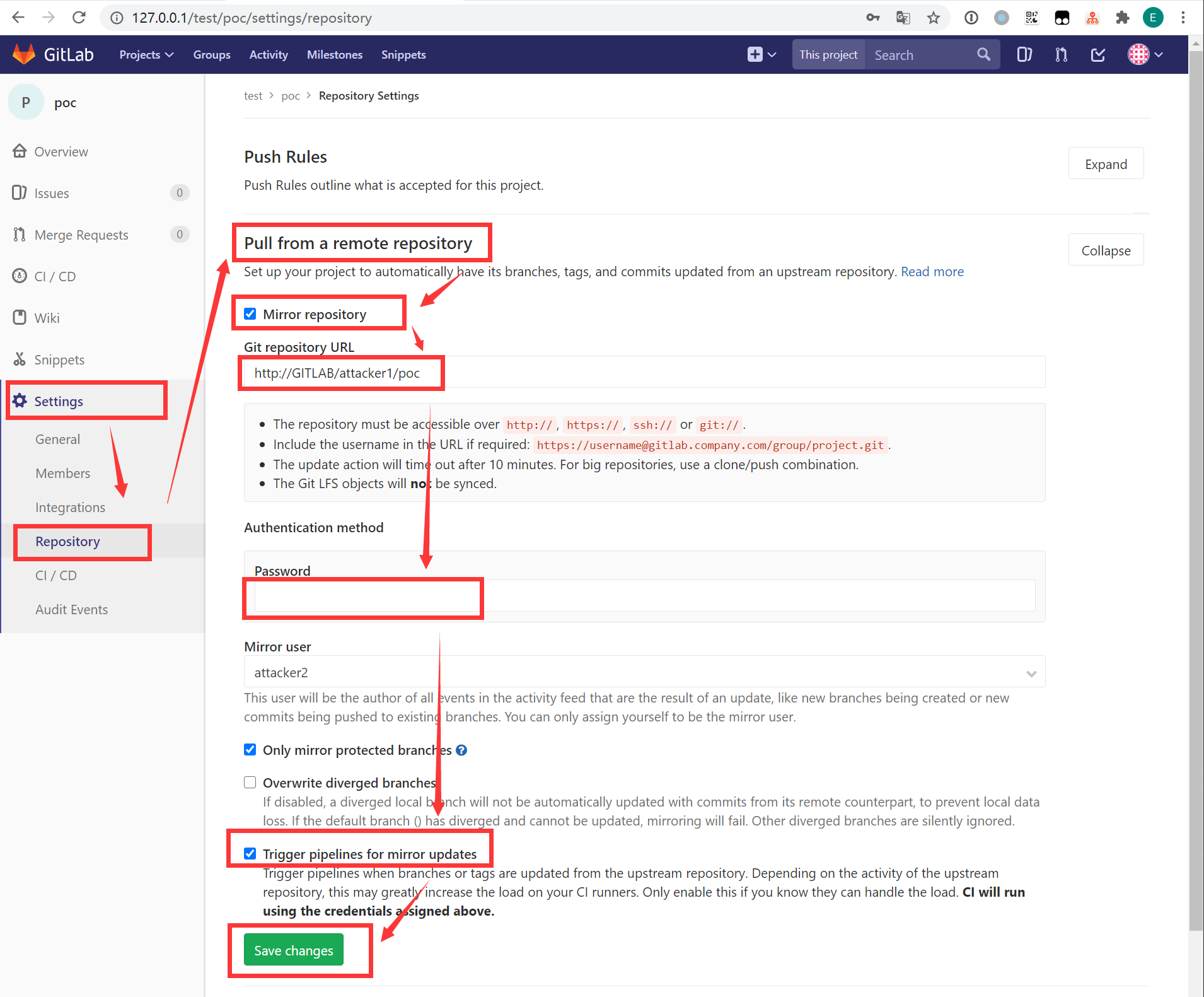Open Audit Events in the sidebar
Image resolution: width=1204 pixels, height=997 pixels.
tap(71, 610)
